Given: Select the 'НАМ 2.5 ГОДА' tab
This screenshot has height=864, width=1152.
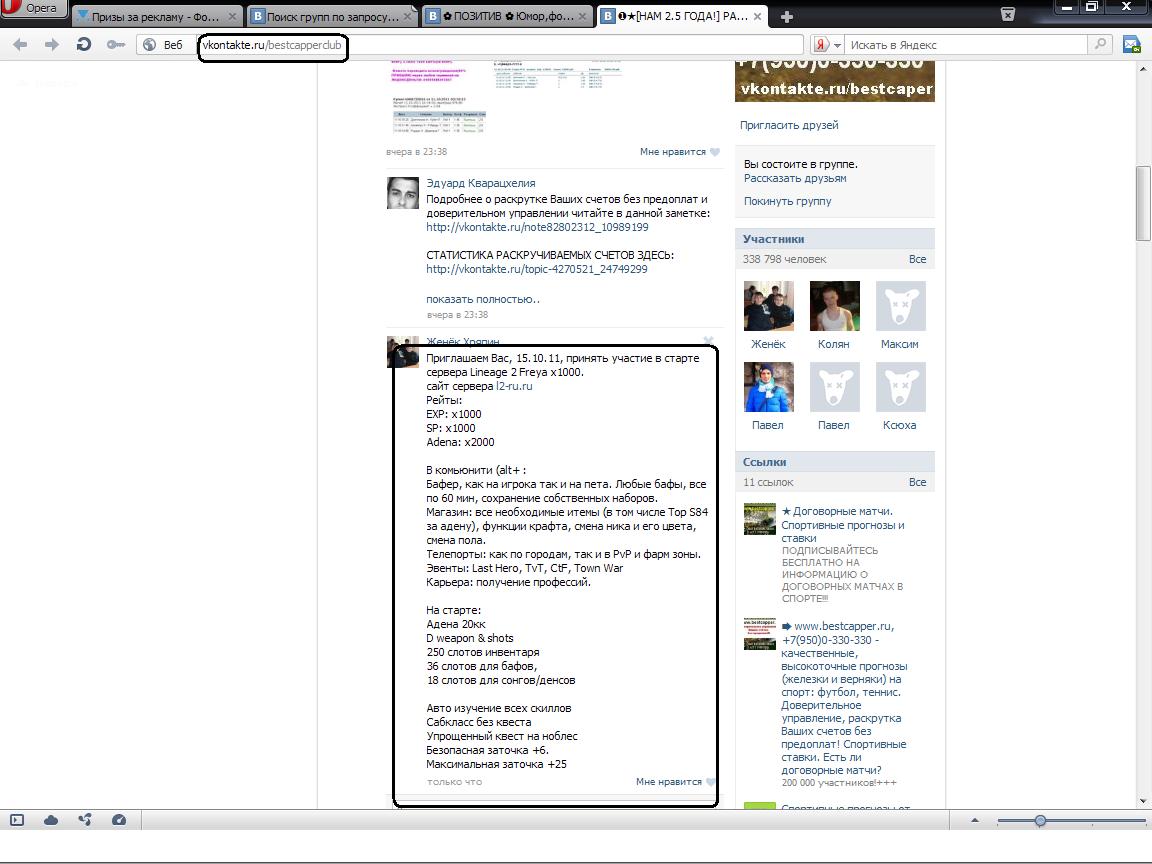Looking at the screenshot, I should pos(683,16).
